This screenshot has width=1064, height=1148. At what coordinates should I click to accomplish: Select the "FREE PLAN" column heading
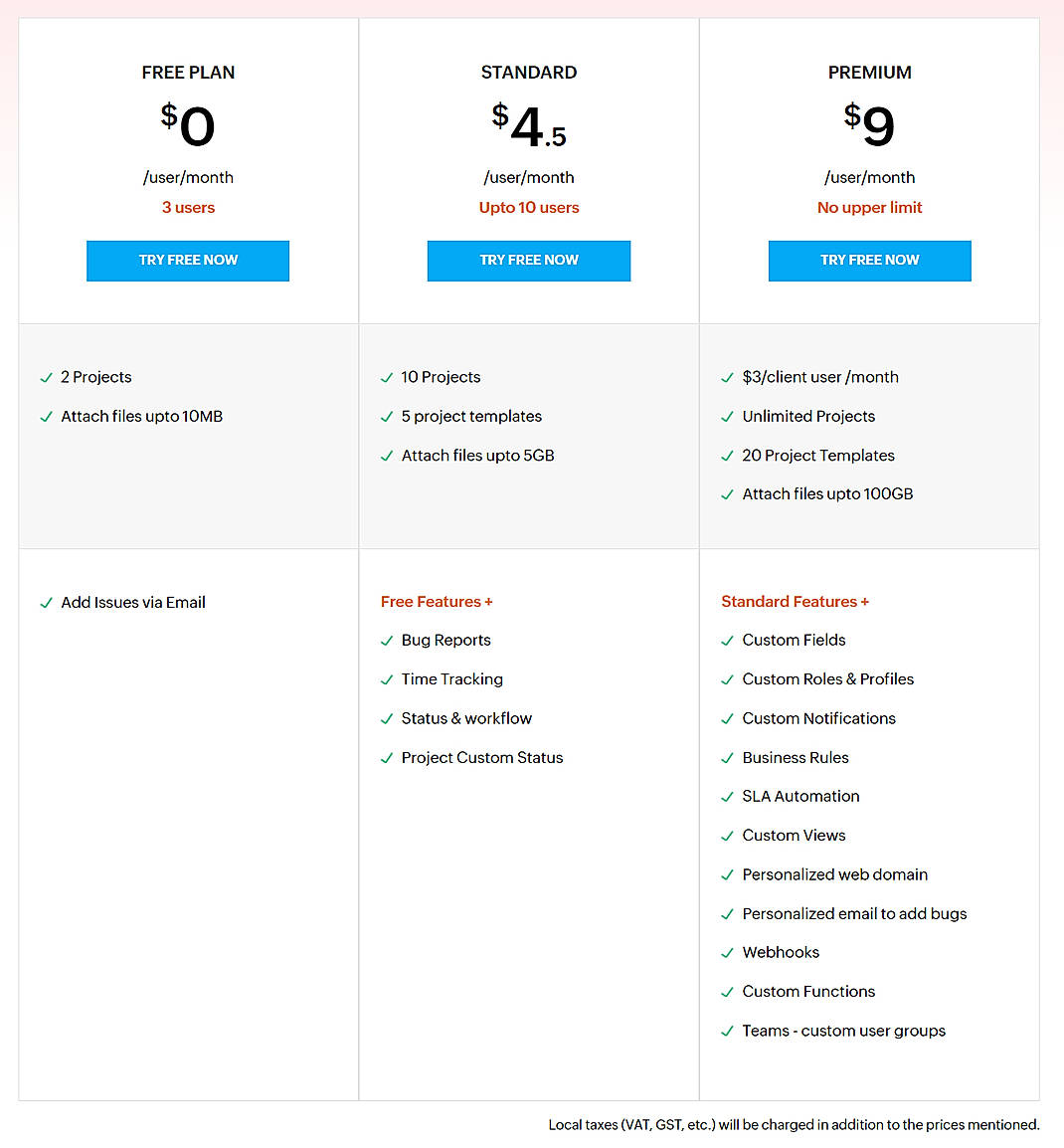click(188, 72)
